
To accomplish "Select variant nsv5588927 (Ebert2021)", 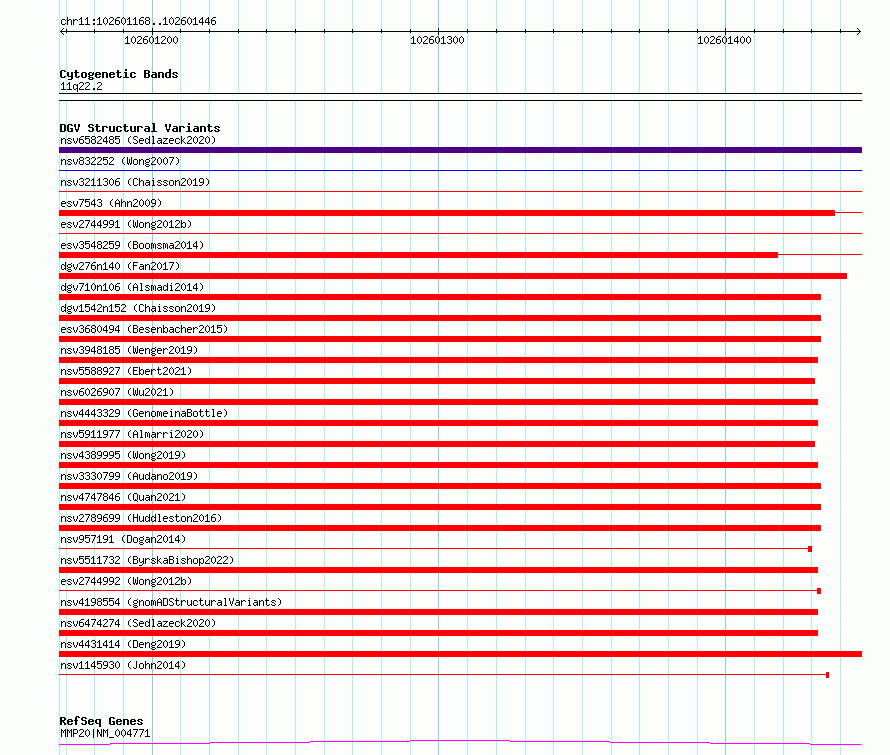I will [126, 371].
